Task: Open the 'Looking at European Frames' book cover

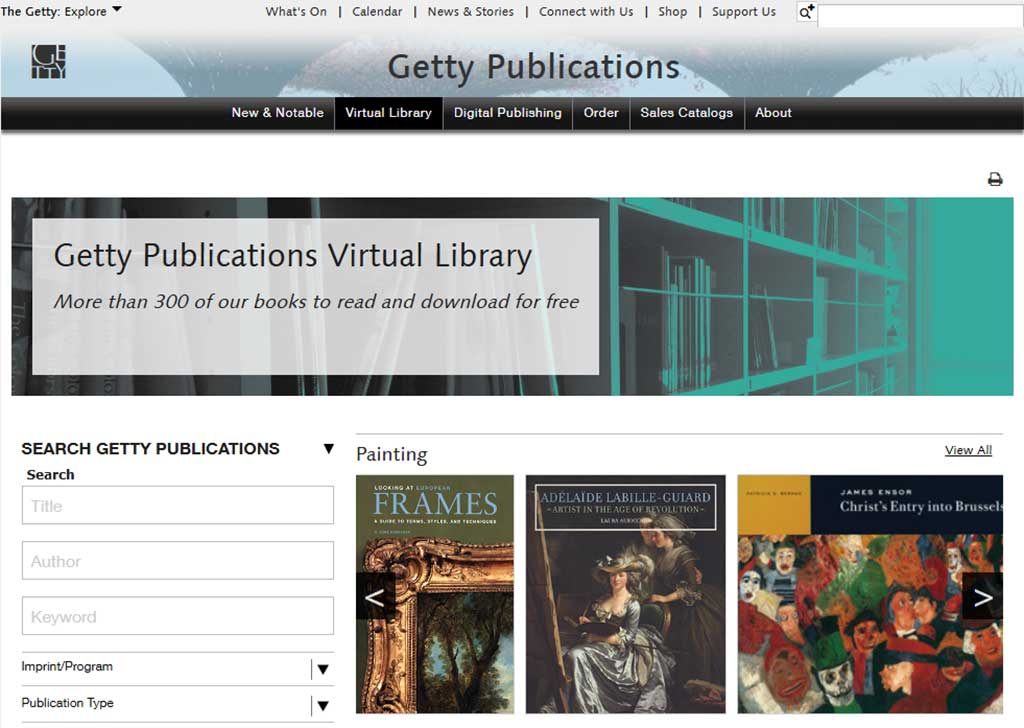Action: [434, 594]
